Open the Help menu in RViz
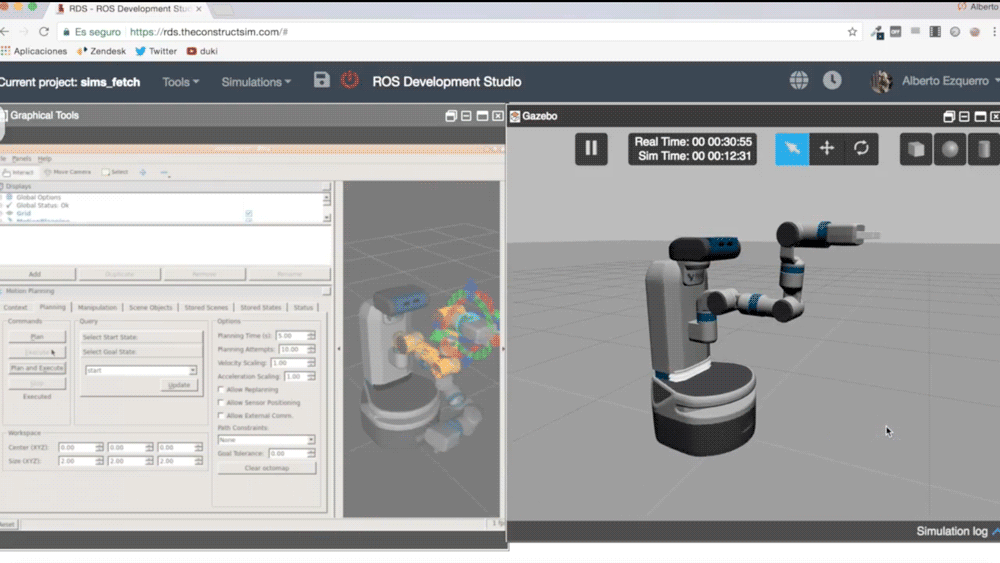The height and width of the screenshot is (563, 1000). pyautogui.click(x=44, y=159)
